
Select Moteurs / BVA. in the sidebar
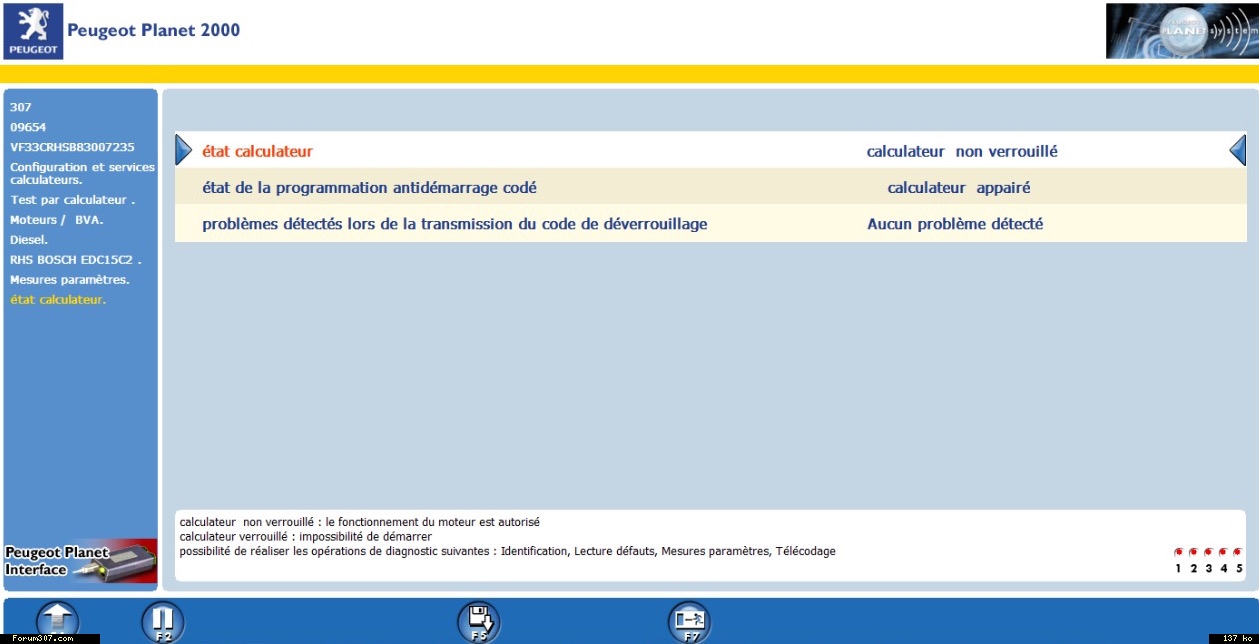[x=57, y=220]
